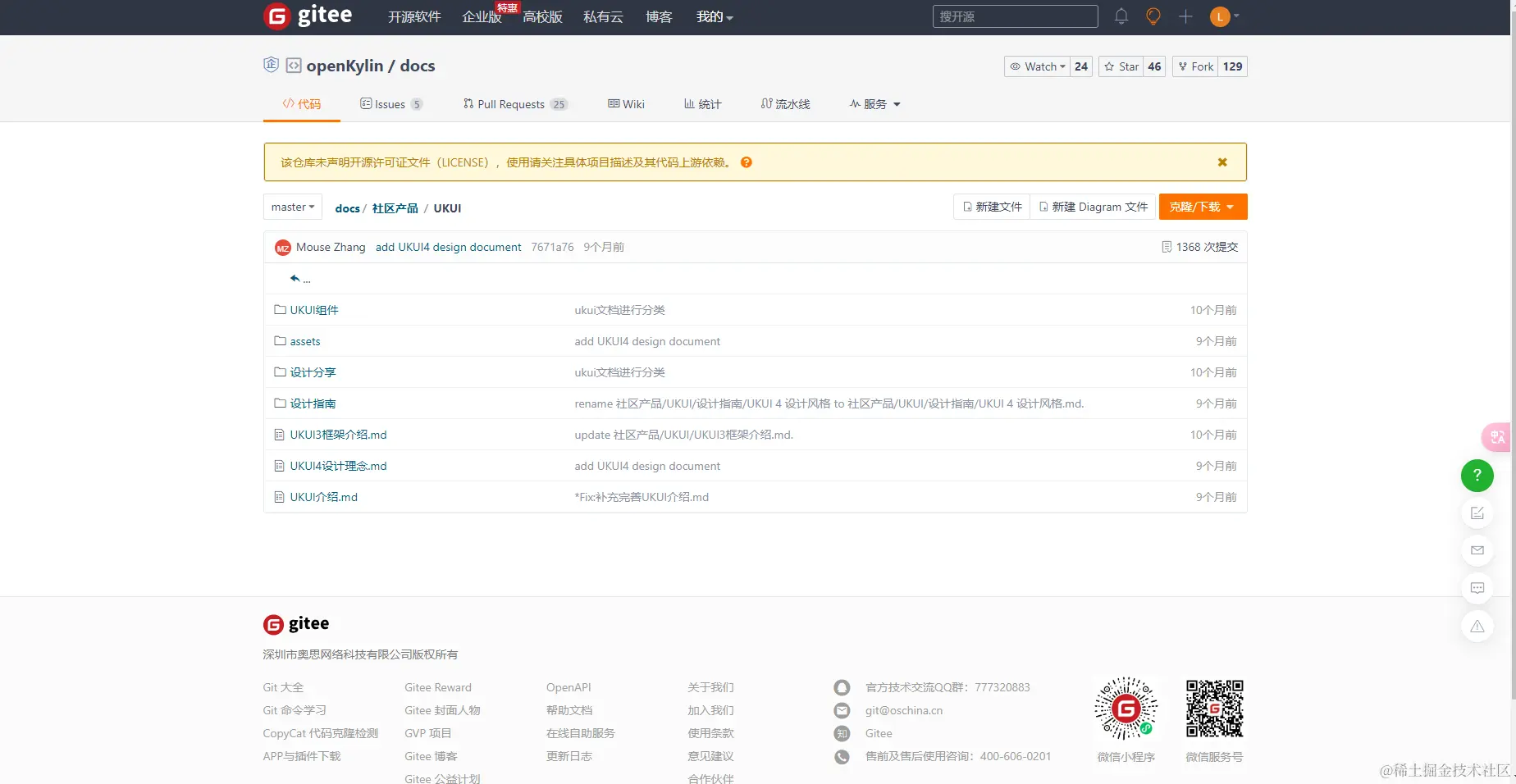Click the docs breadcrumb link
The height and width of the screenshot is (784, 1516).
pyautogui.click(x=348, y=208)
